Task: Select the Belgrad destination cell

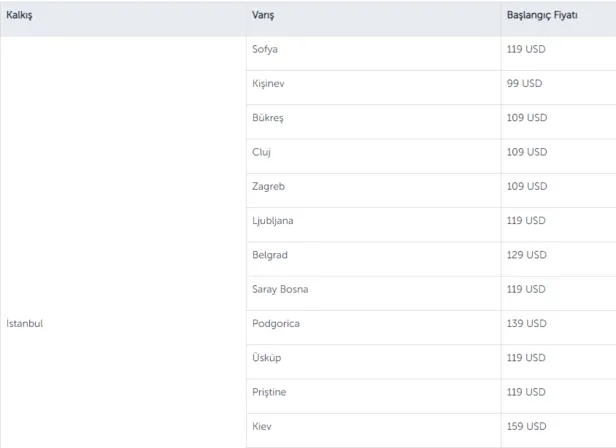Action: click(x=270, y=255)
